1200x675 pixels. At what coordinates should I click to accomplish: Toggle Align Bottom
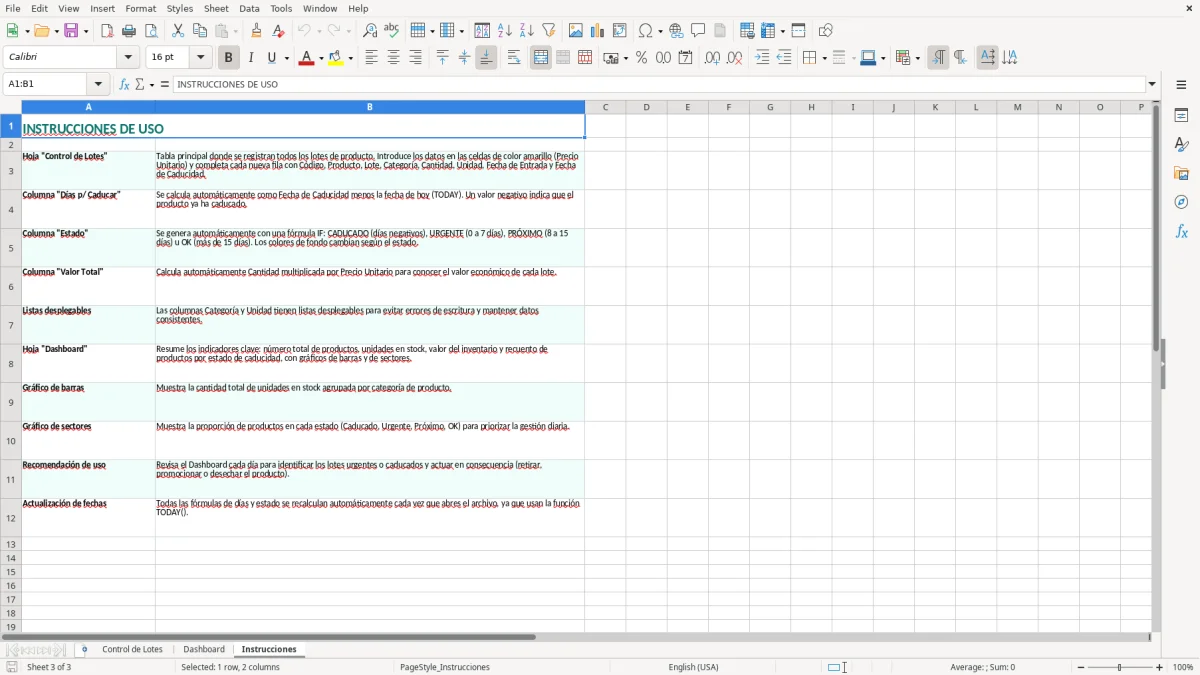pos(486,58)
